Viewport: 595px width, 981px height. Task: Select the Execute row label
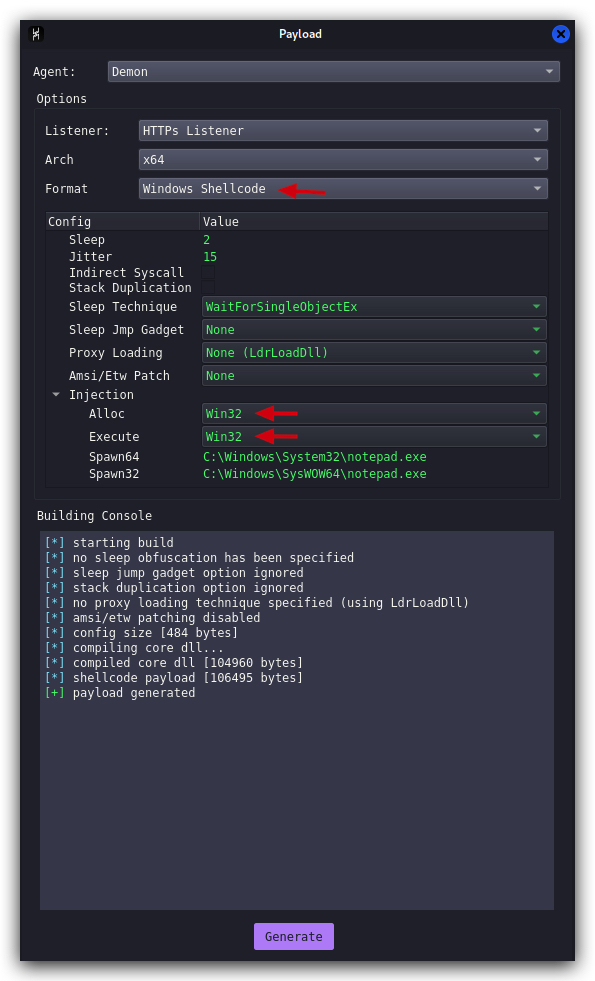[114, 437]
